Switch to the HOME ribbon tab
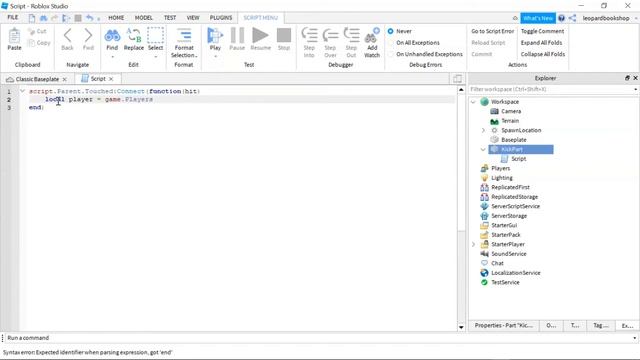 pos(116,18)
